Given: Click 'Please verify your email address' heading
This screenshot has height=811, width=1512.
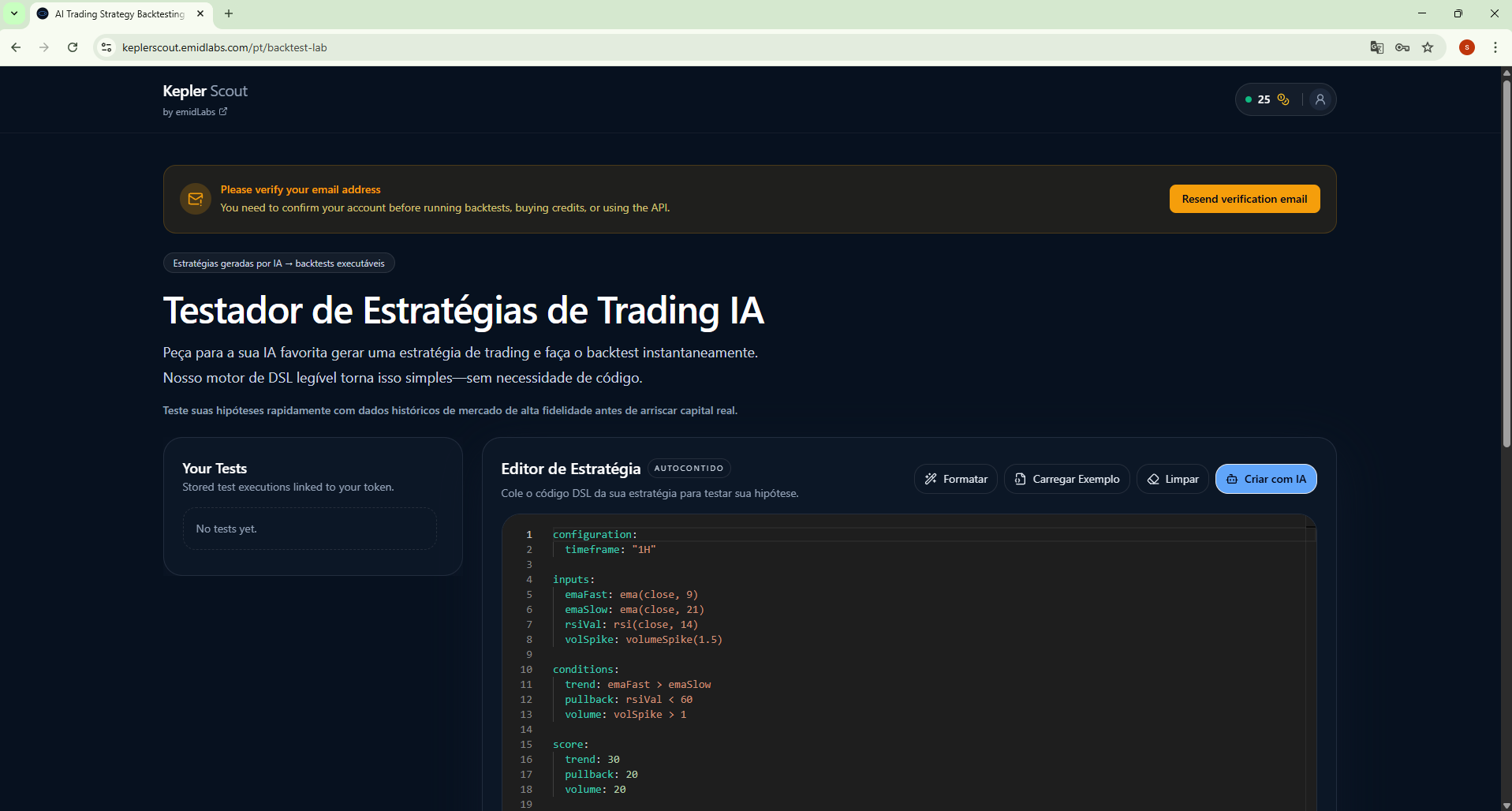Looking at the screenshot, I should click(301, 189).
